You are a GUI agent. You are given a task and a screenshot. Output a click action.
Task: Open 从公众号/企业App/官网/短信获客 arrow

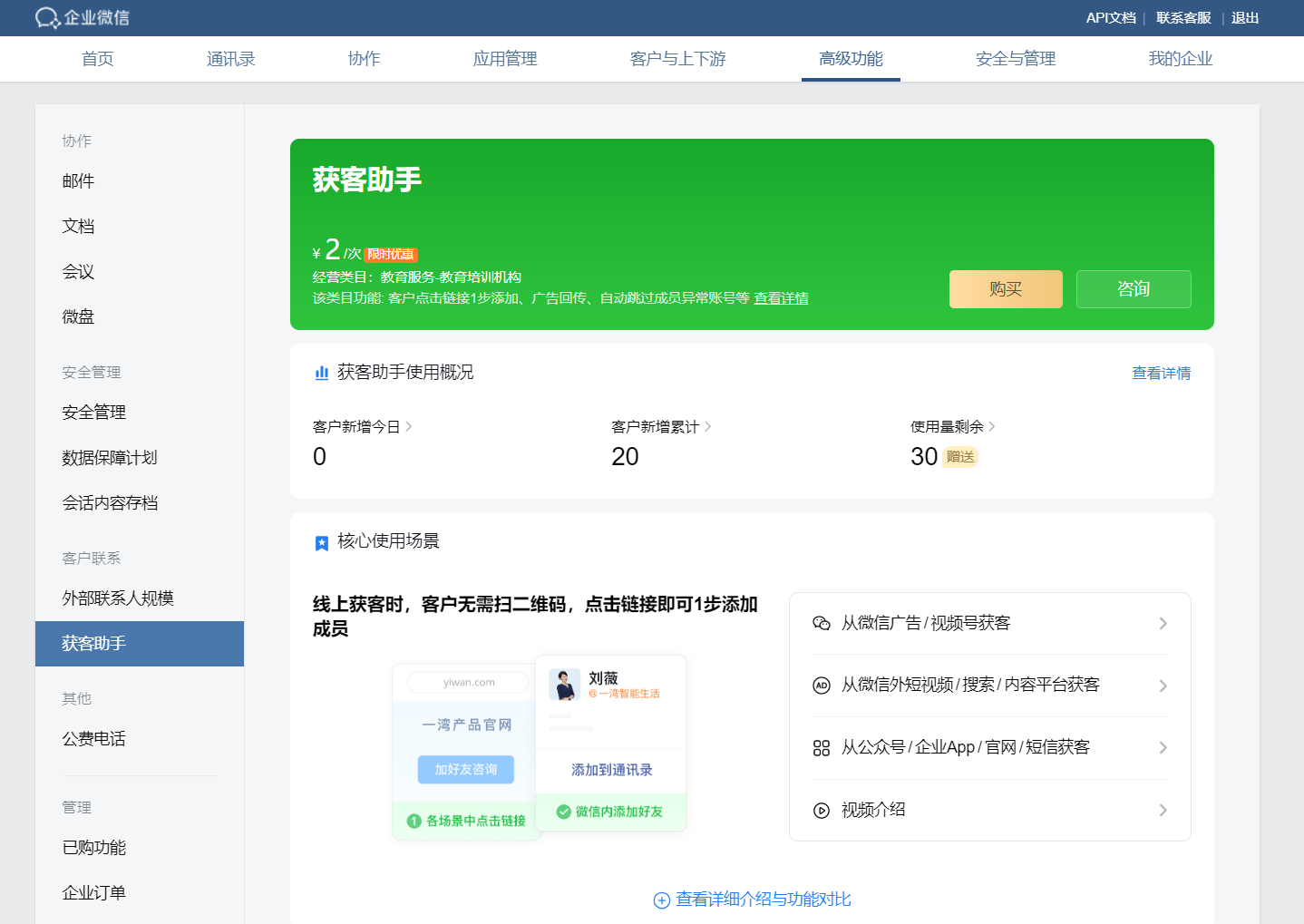click(x=1163, y=748)
